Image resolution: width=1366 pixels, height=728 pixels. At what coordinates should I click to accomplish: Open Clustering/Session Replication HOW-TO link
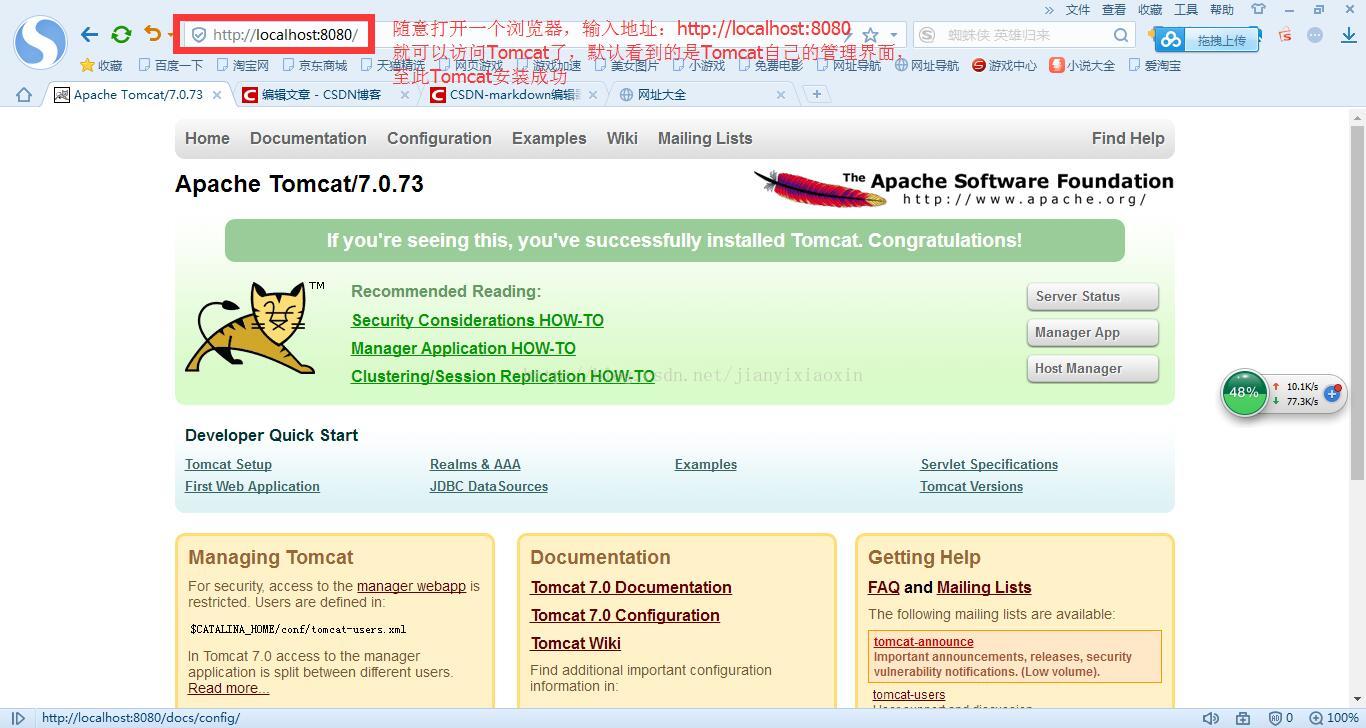503,376
